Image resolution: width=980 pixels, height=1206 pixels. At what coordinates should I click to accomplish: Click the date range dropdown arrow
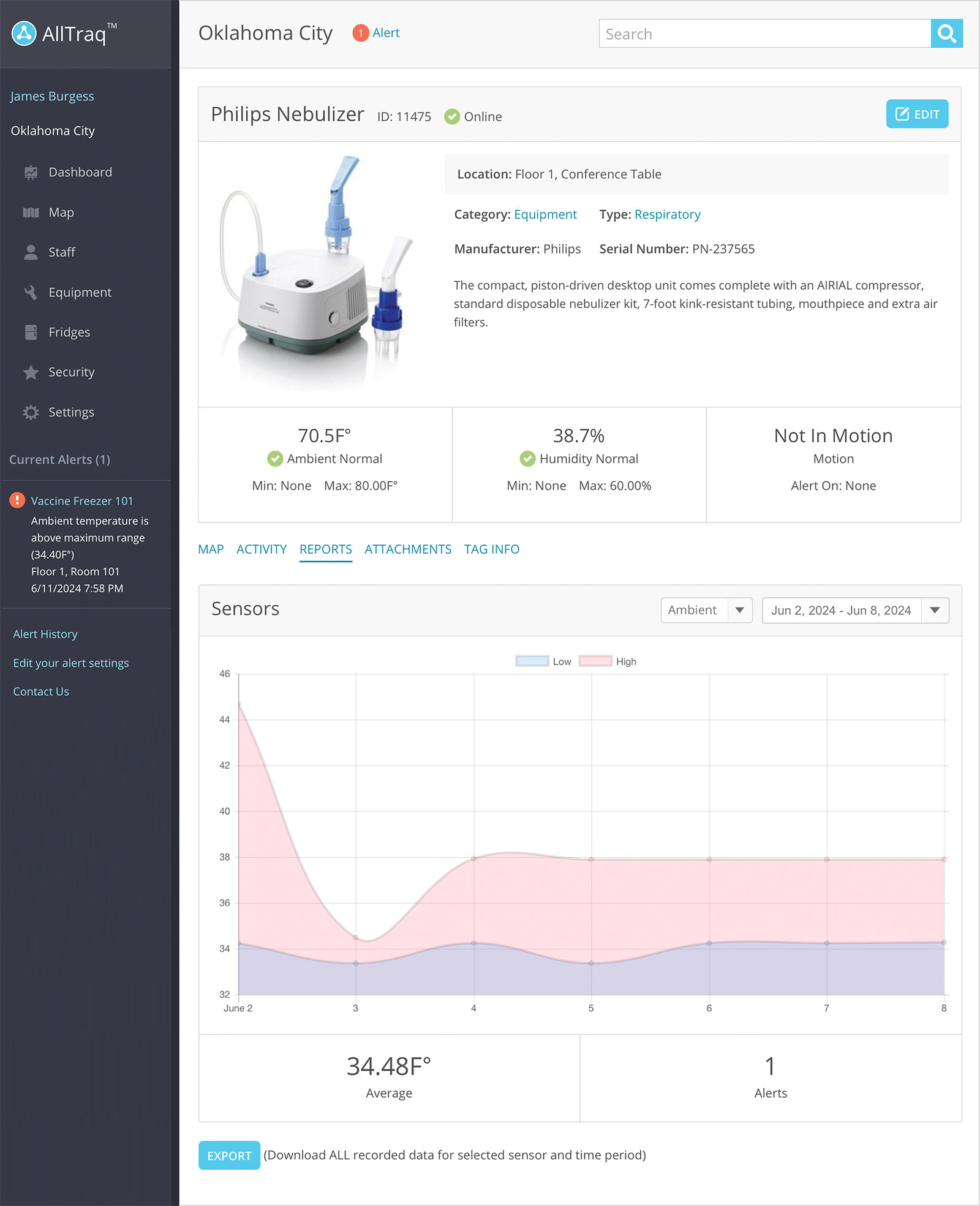click(x=935, y=611)
